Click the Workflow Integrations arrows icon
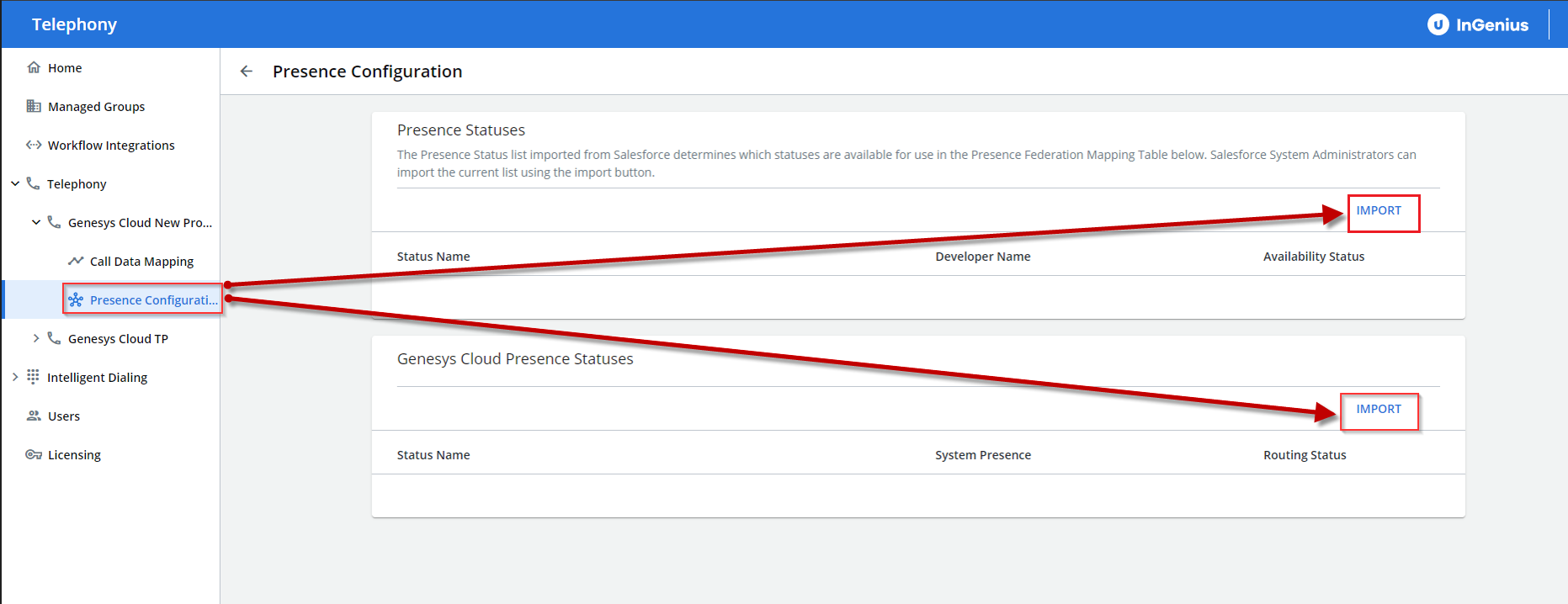 (x=34, y=145)
